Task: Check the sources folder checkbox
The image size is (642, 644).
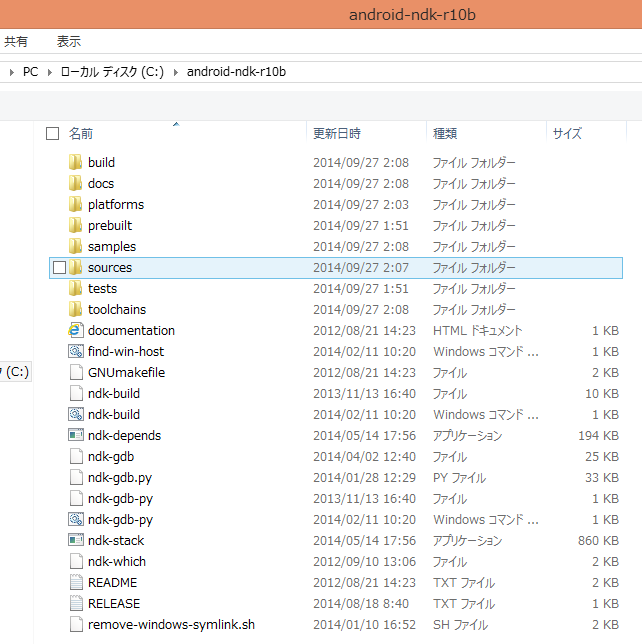Action: click(x=60, y=267)
